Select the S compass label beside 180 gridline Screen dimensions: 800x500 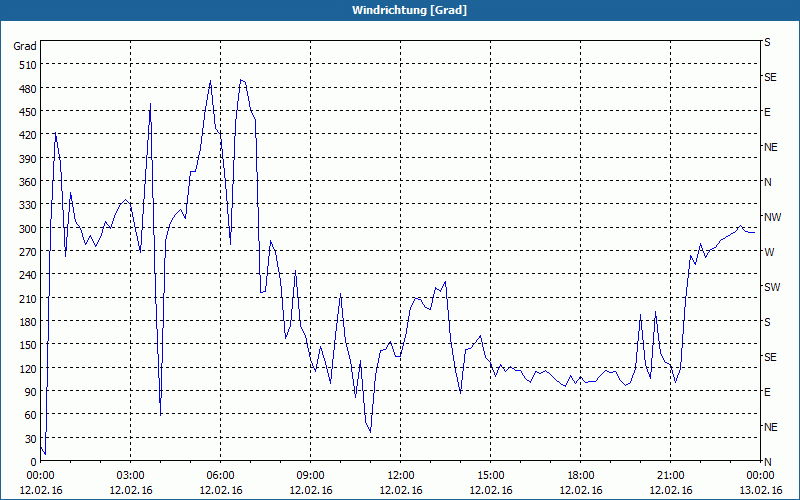pyautogui.click(x=767, y=322)
